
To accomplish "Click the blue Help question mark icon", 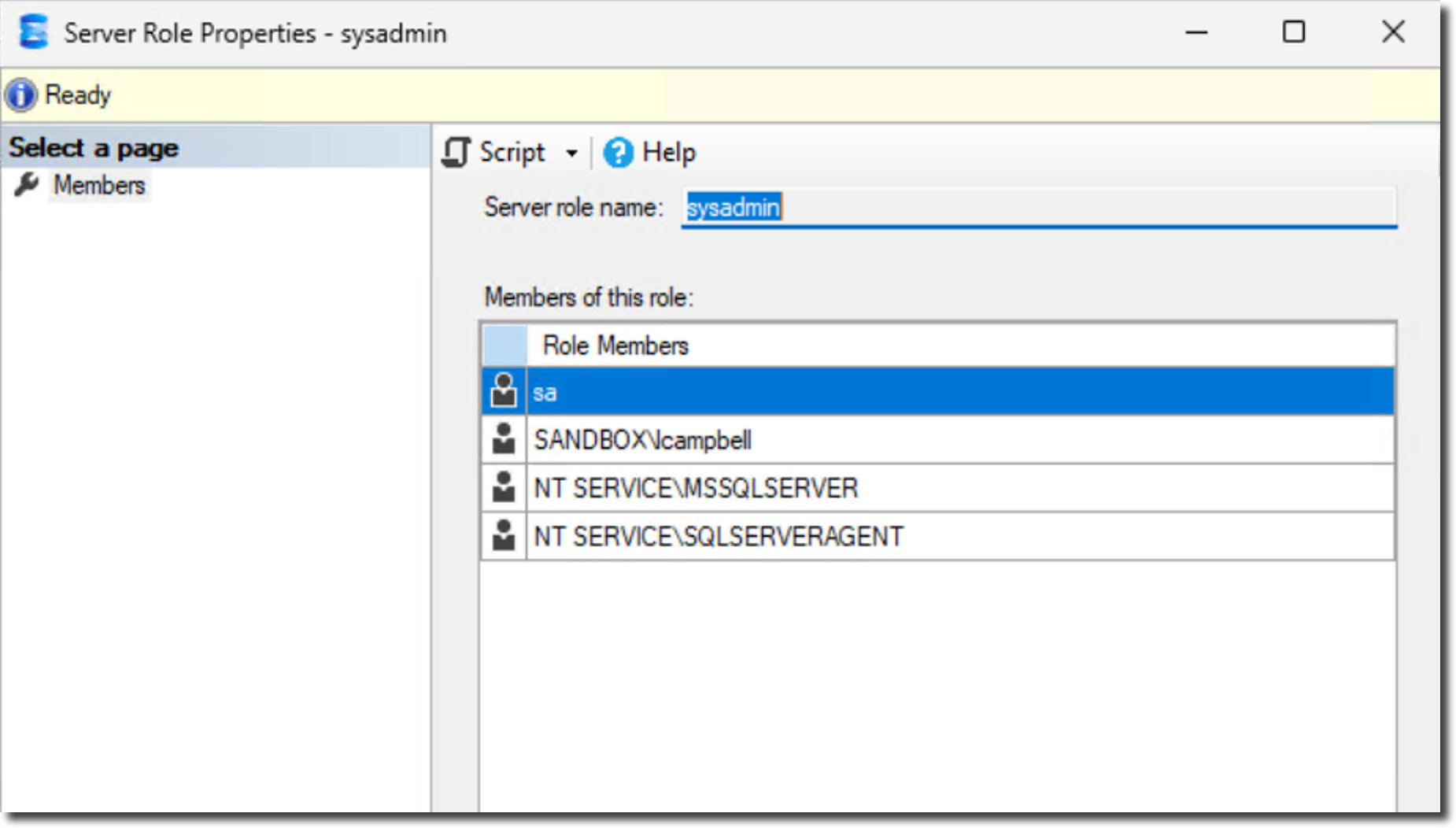I will pos(618,152).
